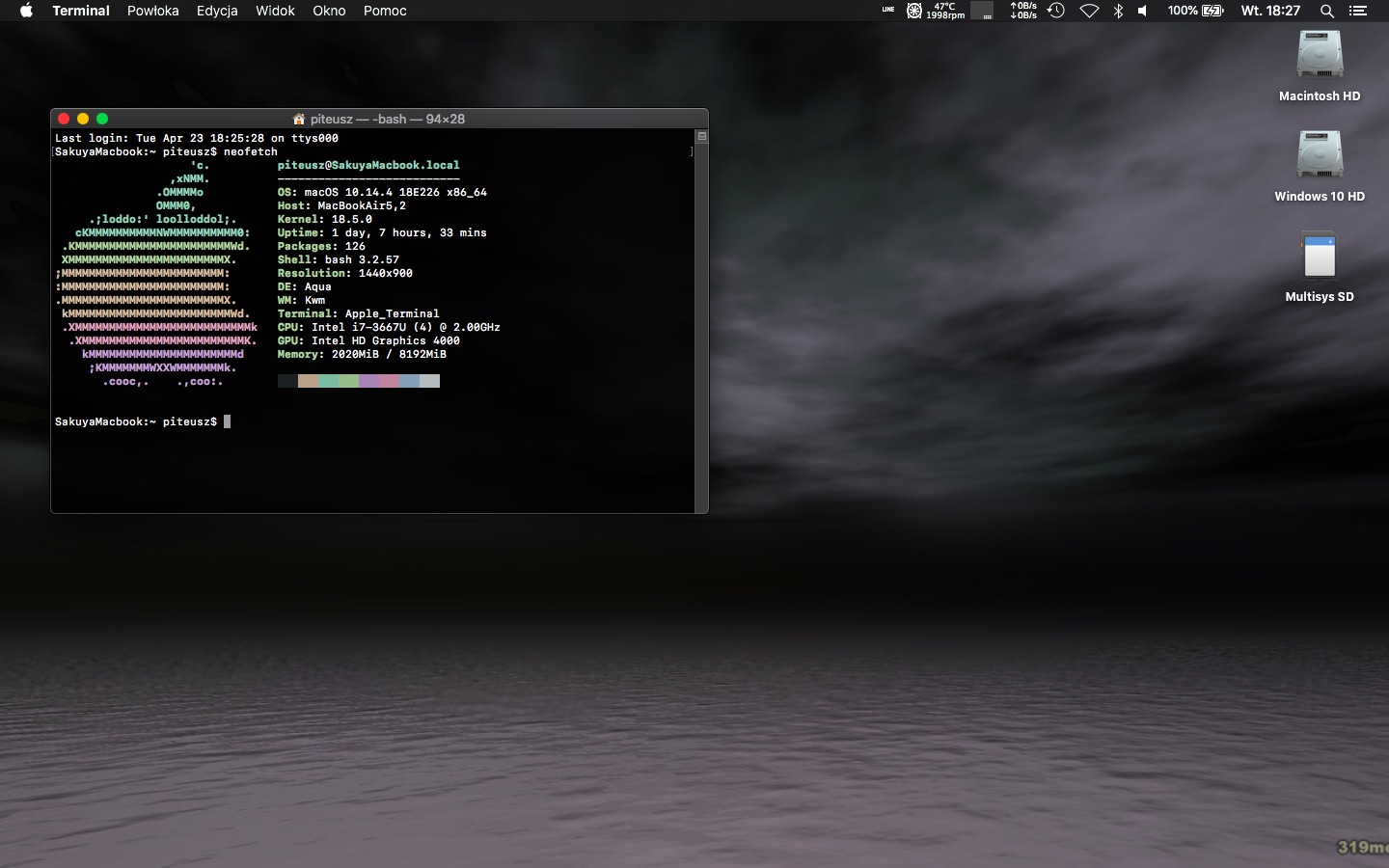This screenshot has height=868, width=1389.
Task: Open the network speed indicator
Action: click(1023, 11)
